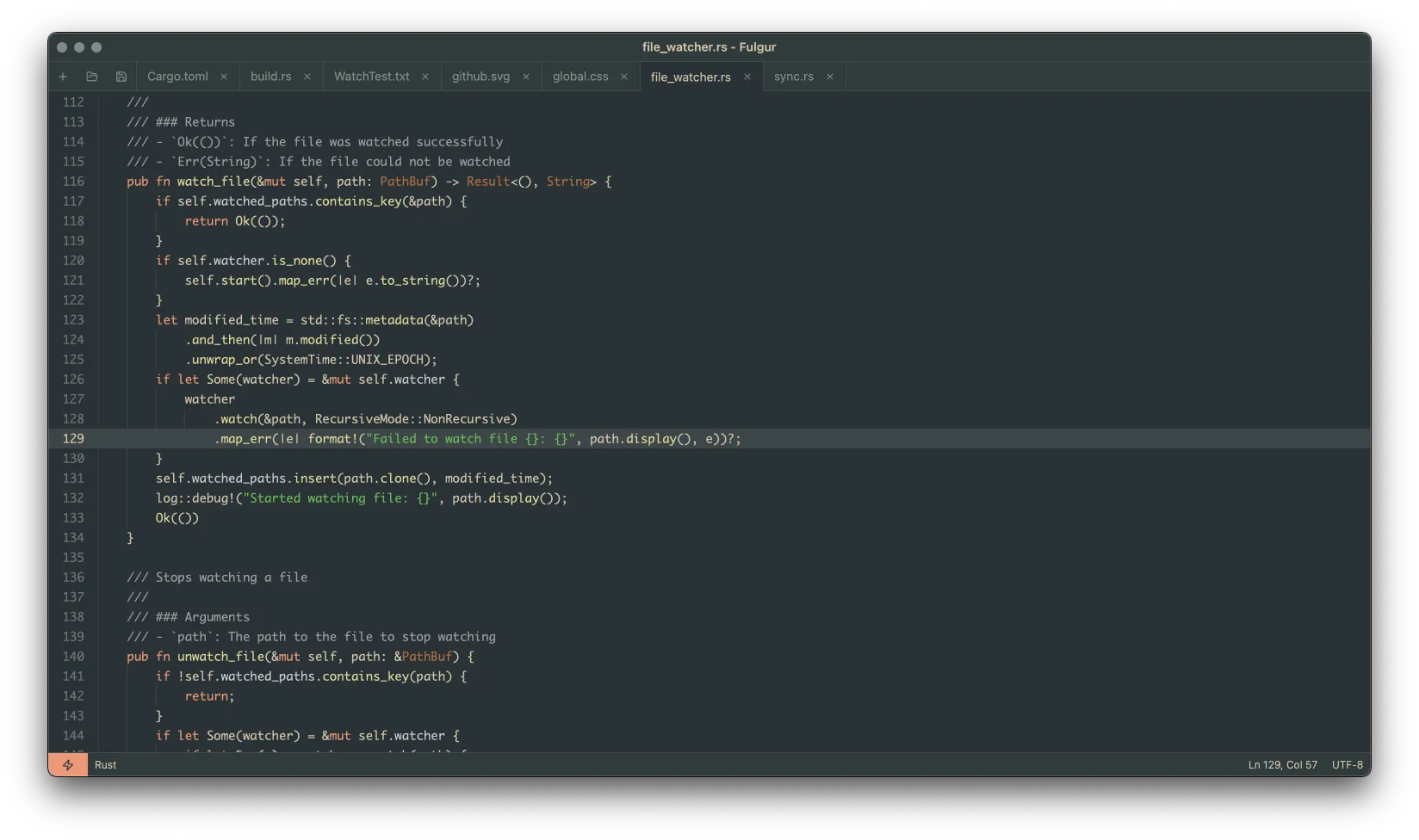The image size is (1419, 840).
Task: Open the global.css tab
Action: [579, 77]
